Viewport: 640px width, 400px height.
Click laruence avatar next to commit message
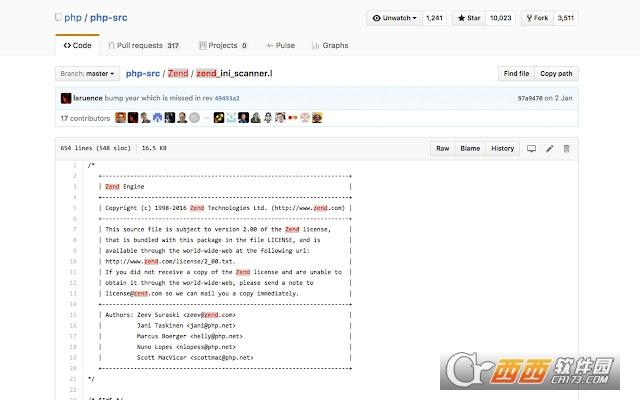click(x=66, y=98)
